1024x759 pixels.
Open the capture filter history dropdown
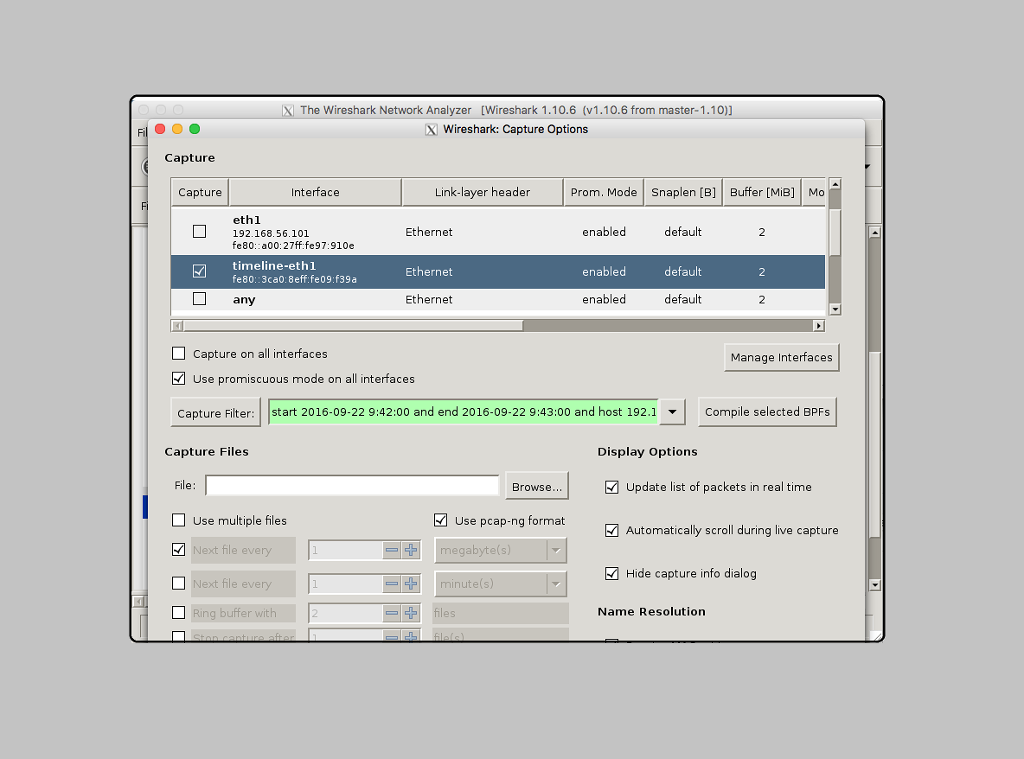click(672, 412)
